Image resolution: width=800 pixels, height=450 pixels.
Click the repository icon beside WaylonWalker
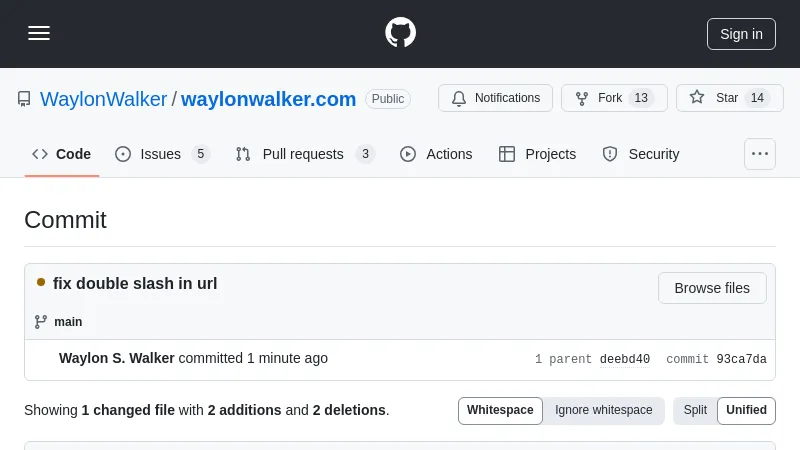(x=24, y=99)
